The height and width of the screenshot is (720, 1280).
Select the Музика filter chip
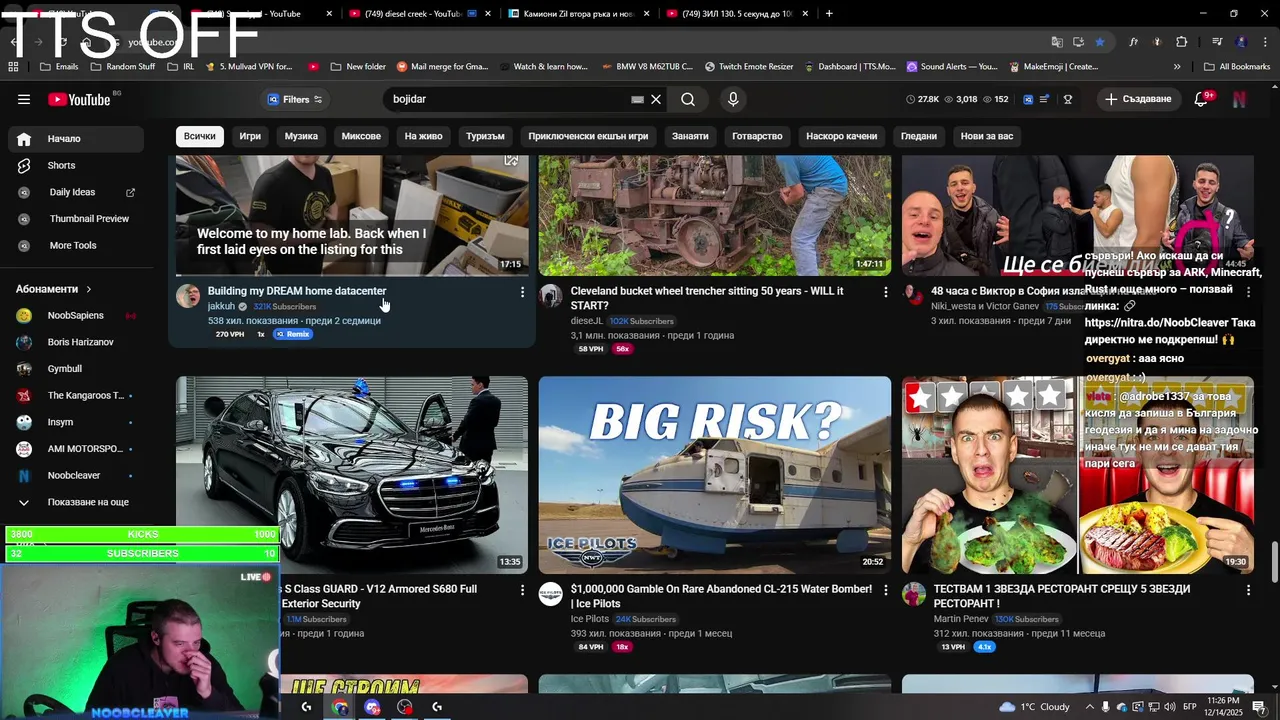pyautogui.click(x=301, y=136)
